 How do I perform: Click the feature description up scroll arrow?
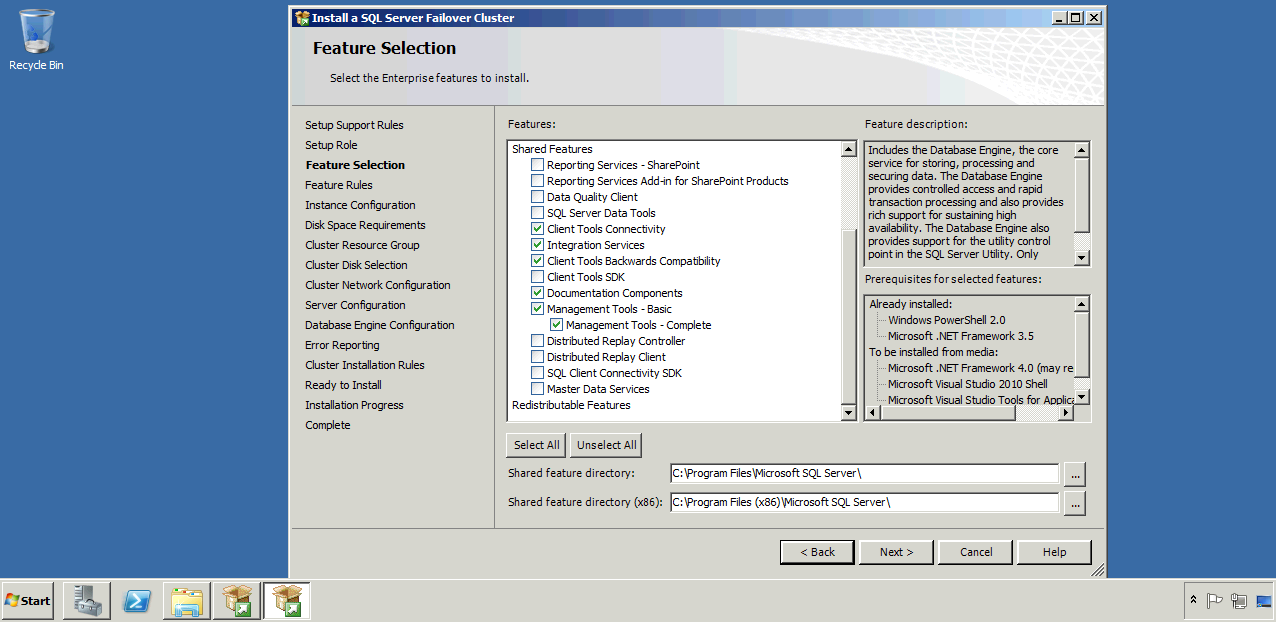point(1082,151)
